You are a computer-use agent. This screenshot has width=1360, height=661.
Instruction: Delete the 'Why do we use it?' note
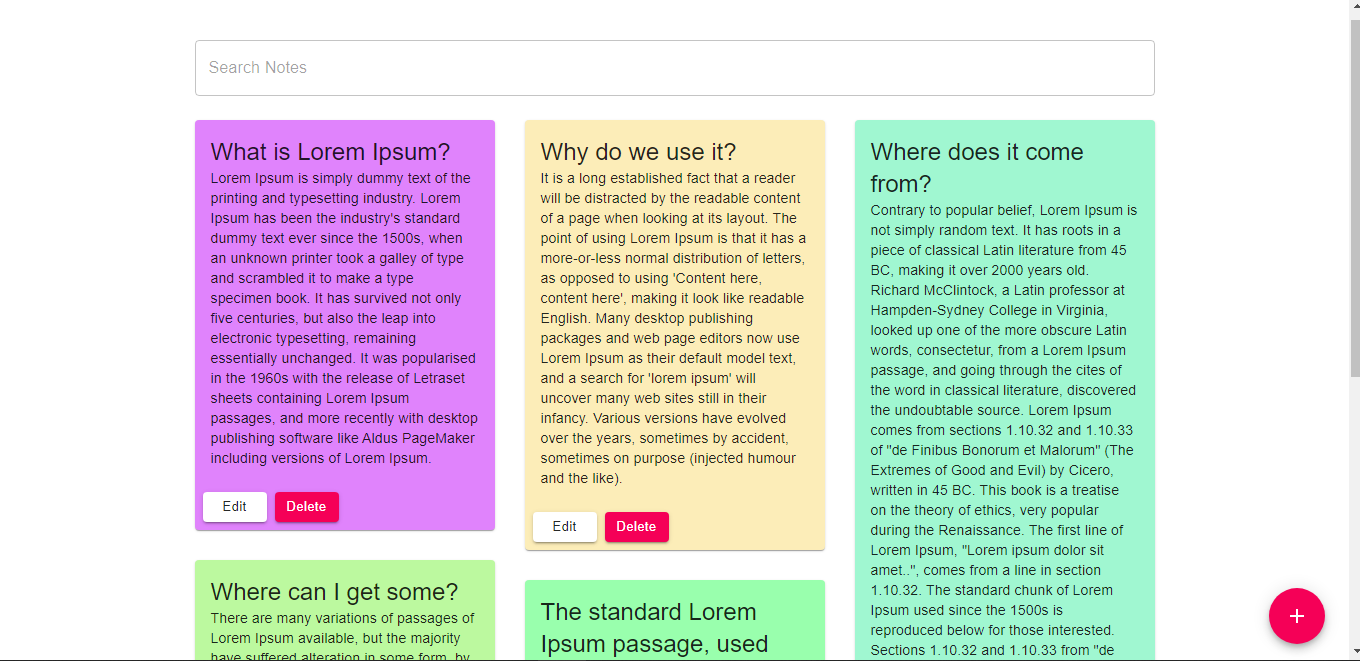pyautogui.click(x=637, y=527)
